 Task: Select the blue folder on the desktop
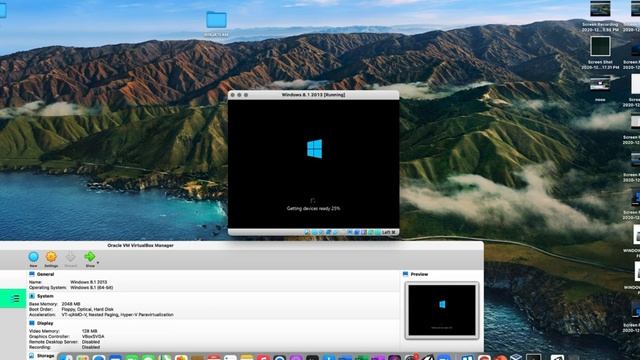[x=216, y=20]
